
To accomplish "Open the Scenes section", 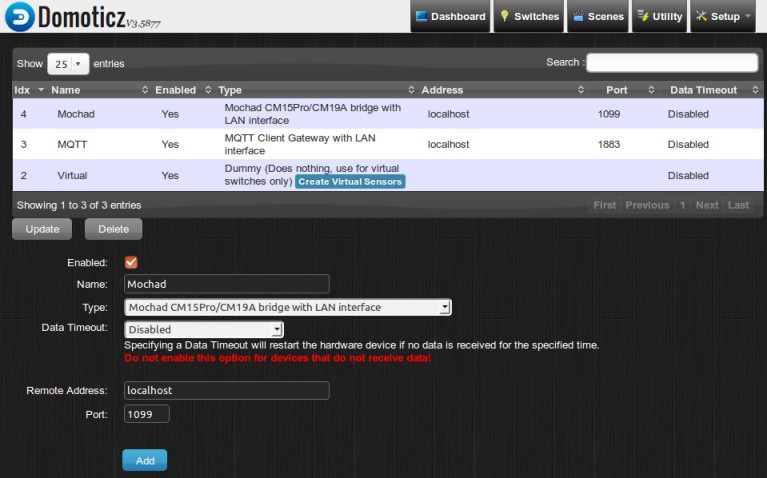I will (597, 16).
